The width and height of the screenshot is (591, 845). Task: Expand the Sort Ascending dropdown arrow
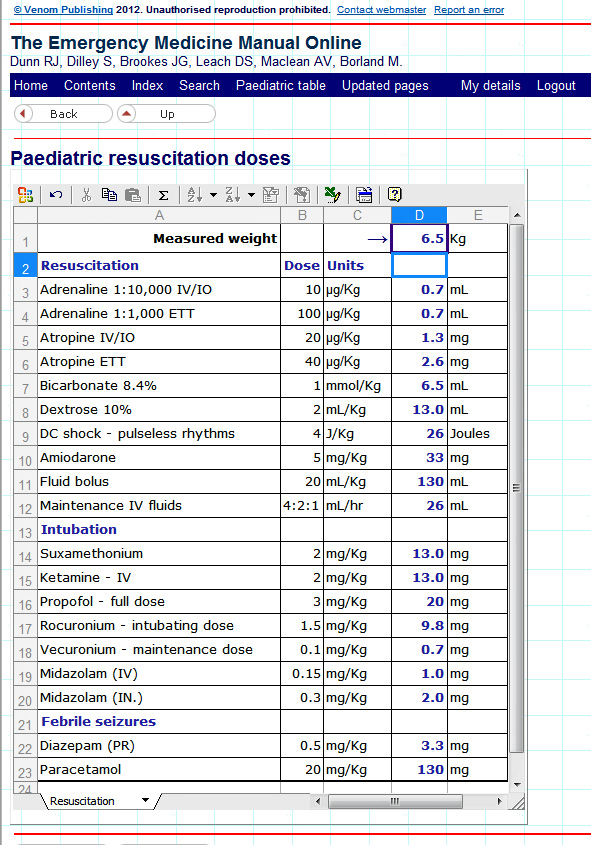213,195
